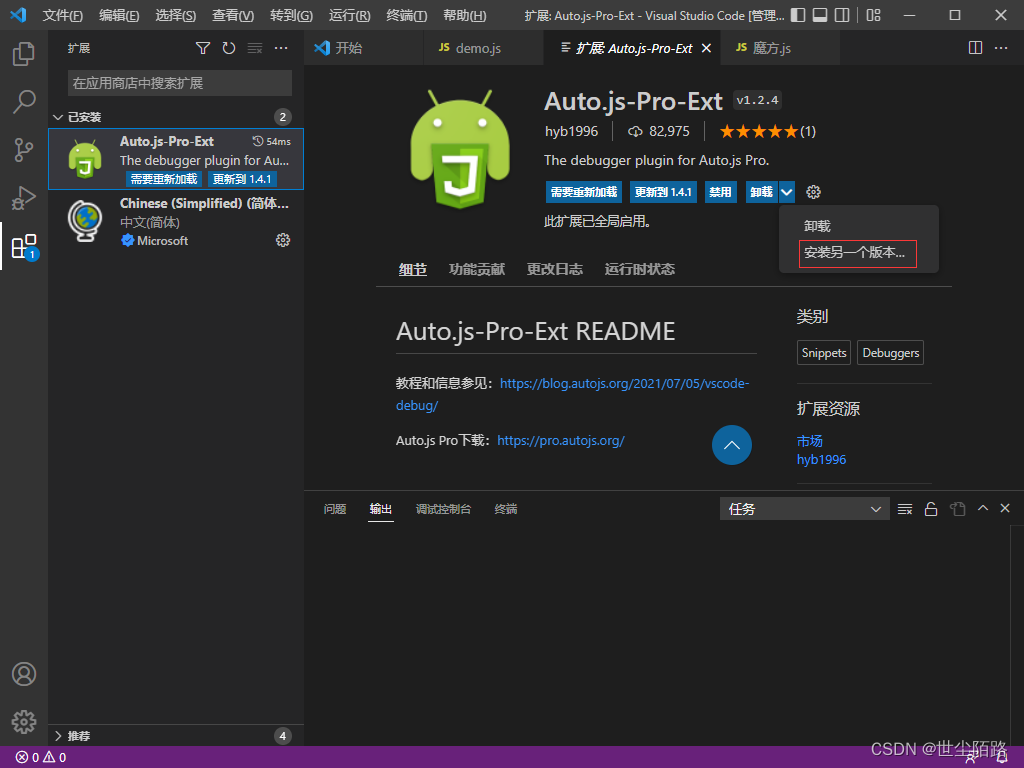1024x768 pixels.
Task: Open Output in a new editor window
Action: coord(957,508)
